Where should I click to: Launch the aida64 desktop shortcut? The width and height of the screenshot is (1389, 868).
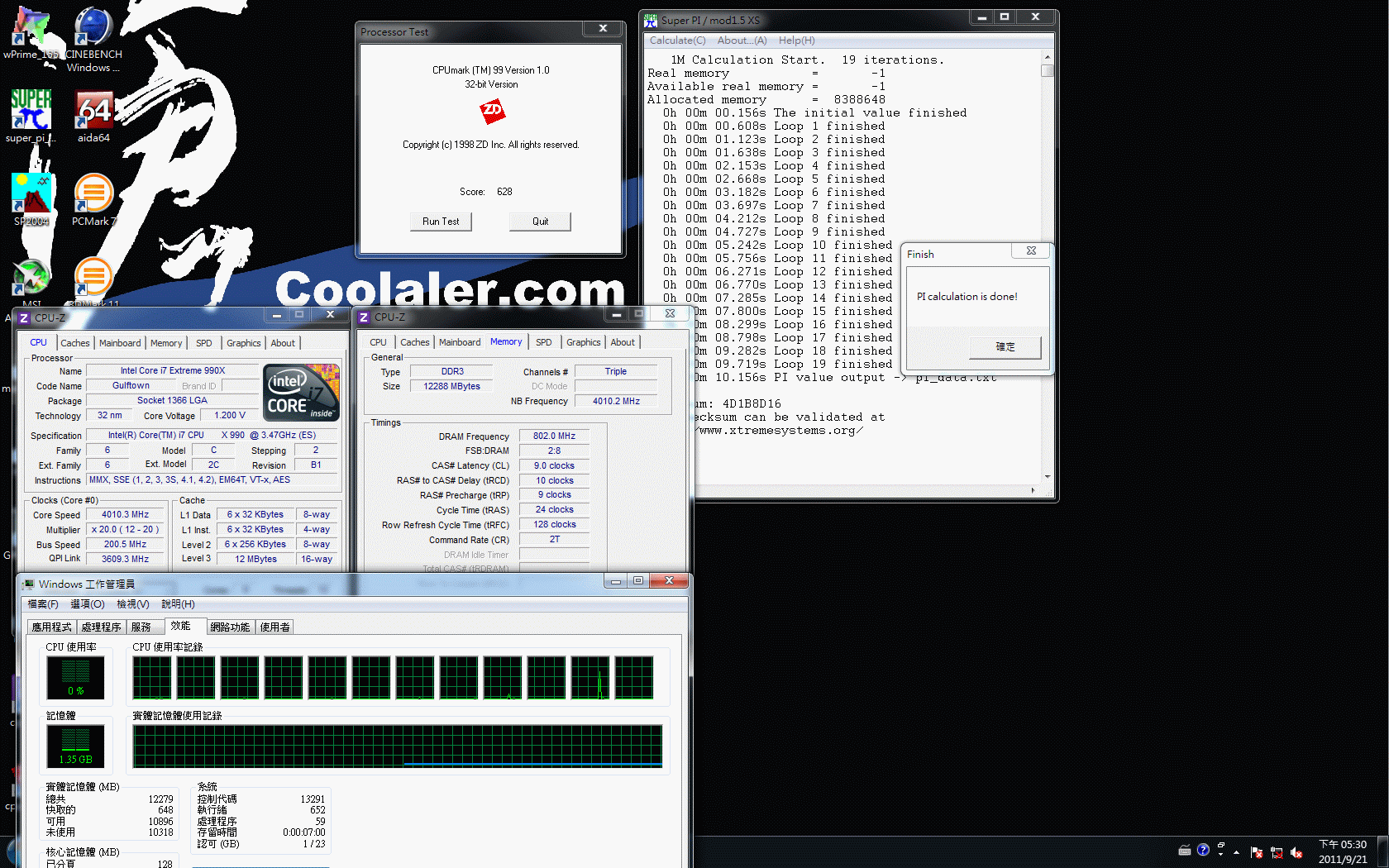coord(93,116)
